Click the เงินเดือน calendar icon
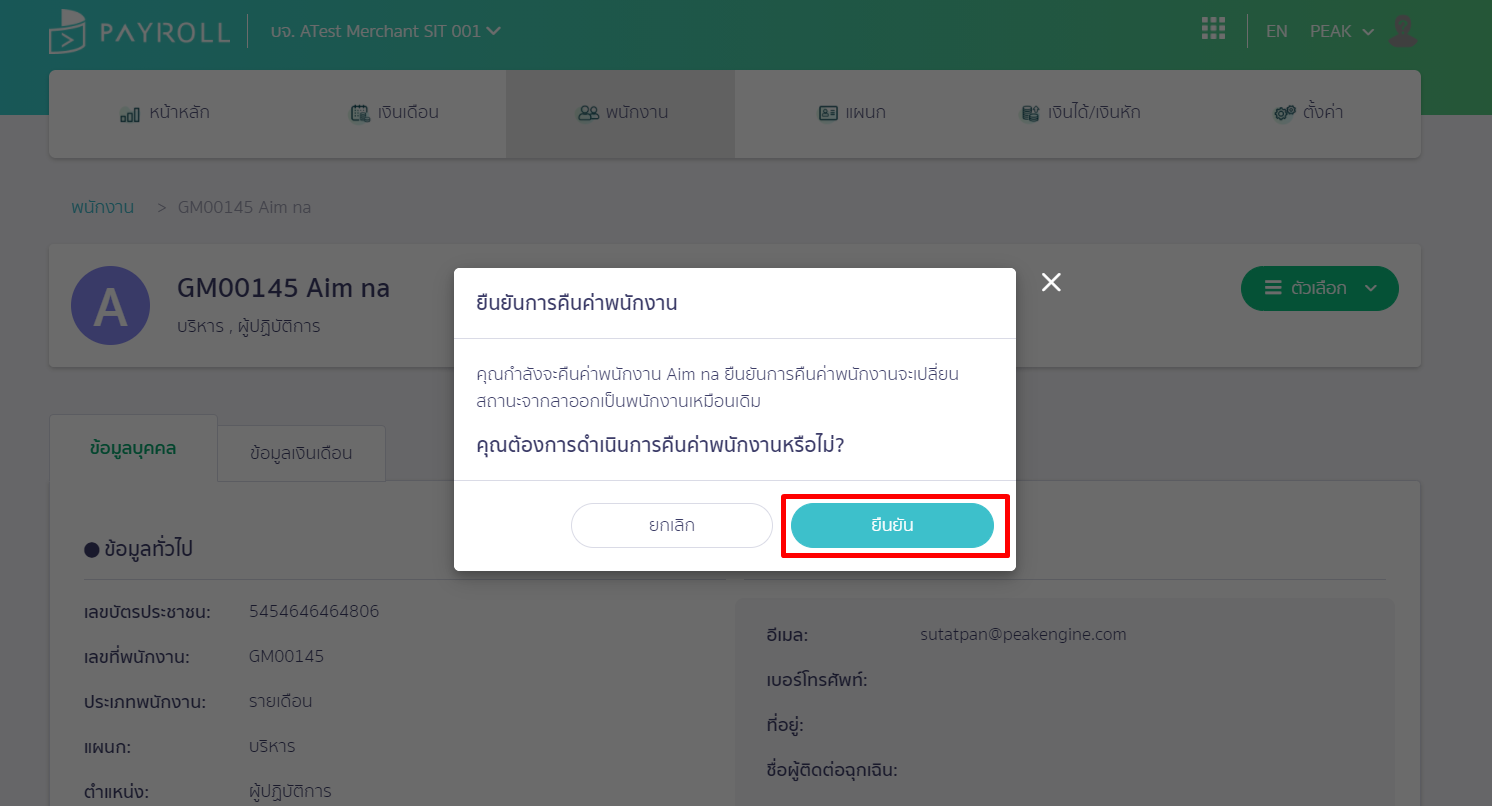This screenshot has height=806, width=1492. click(359, 113)
